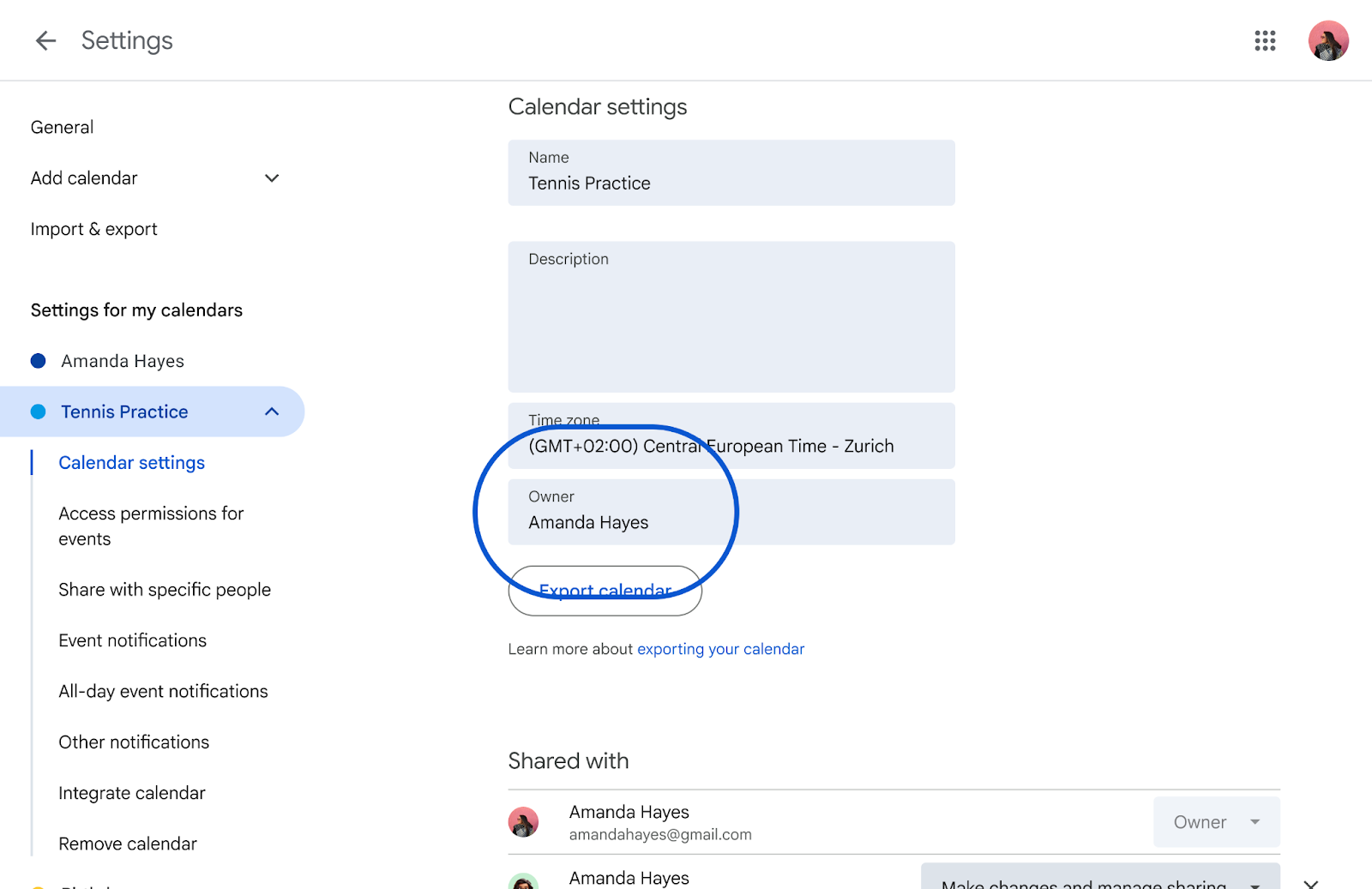Open the Google apps grid

(1264, 40)
